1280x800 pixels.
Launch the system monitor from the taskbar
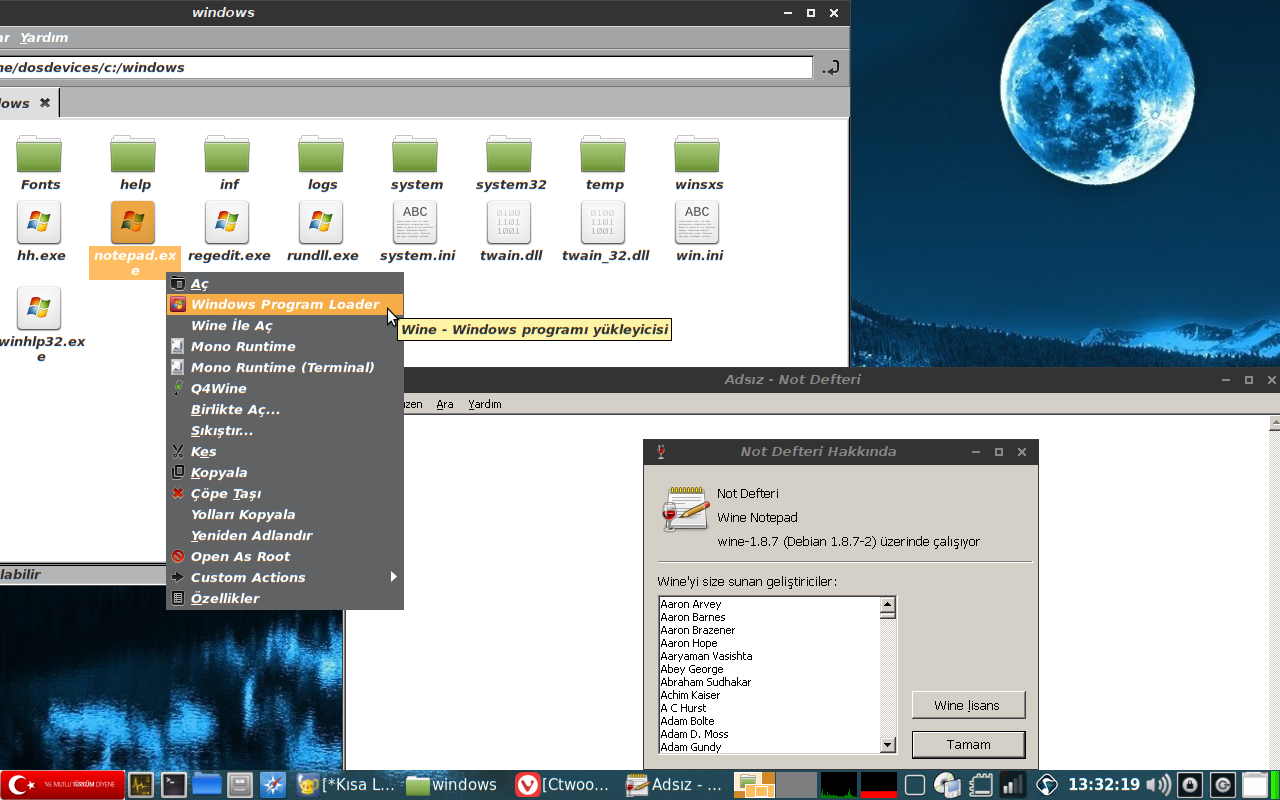click(x=141, y=785)
